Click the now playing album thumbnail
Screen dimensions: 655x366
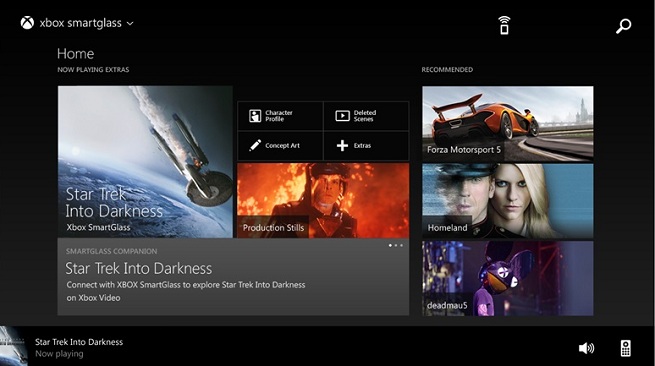pos(14,346)
